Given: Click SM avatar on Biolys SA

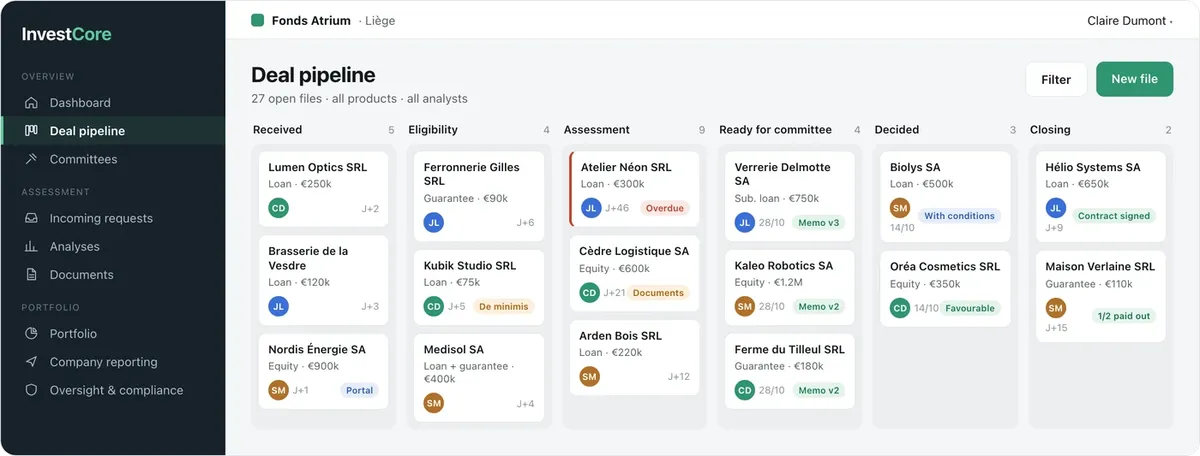Looking at the screenshot, I should coord(900,208).
